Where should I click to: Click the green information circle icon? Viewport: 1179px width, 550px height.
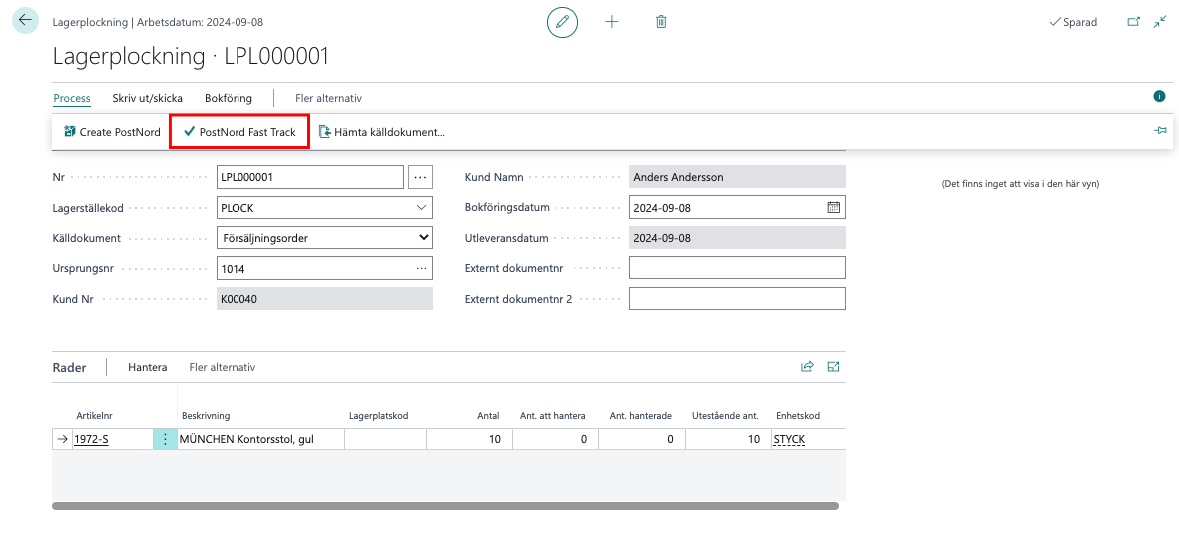tap(1159, 97)
